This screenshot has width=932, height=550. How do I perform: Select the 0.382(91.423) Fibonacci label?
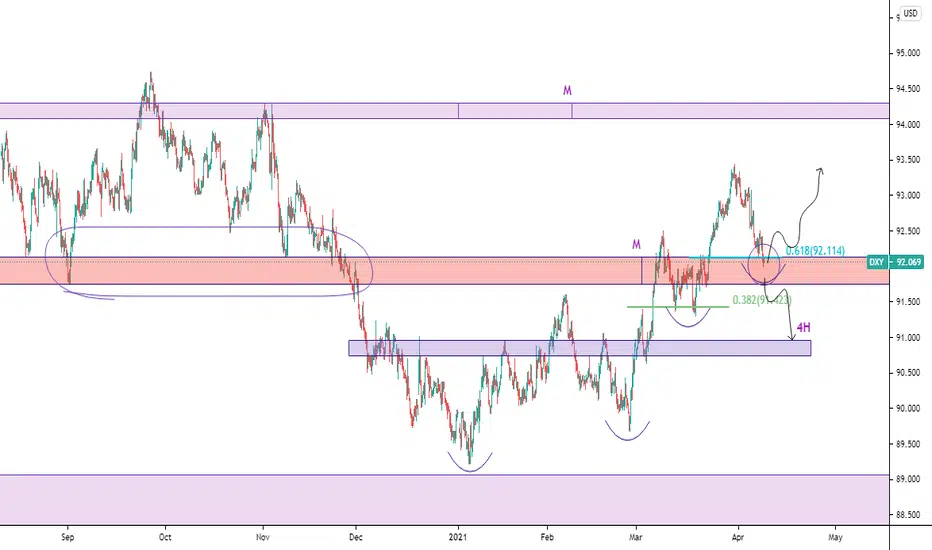click(x=762, y=300)
